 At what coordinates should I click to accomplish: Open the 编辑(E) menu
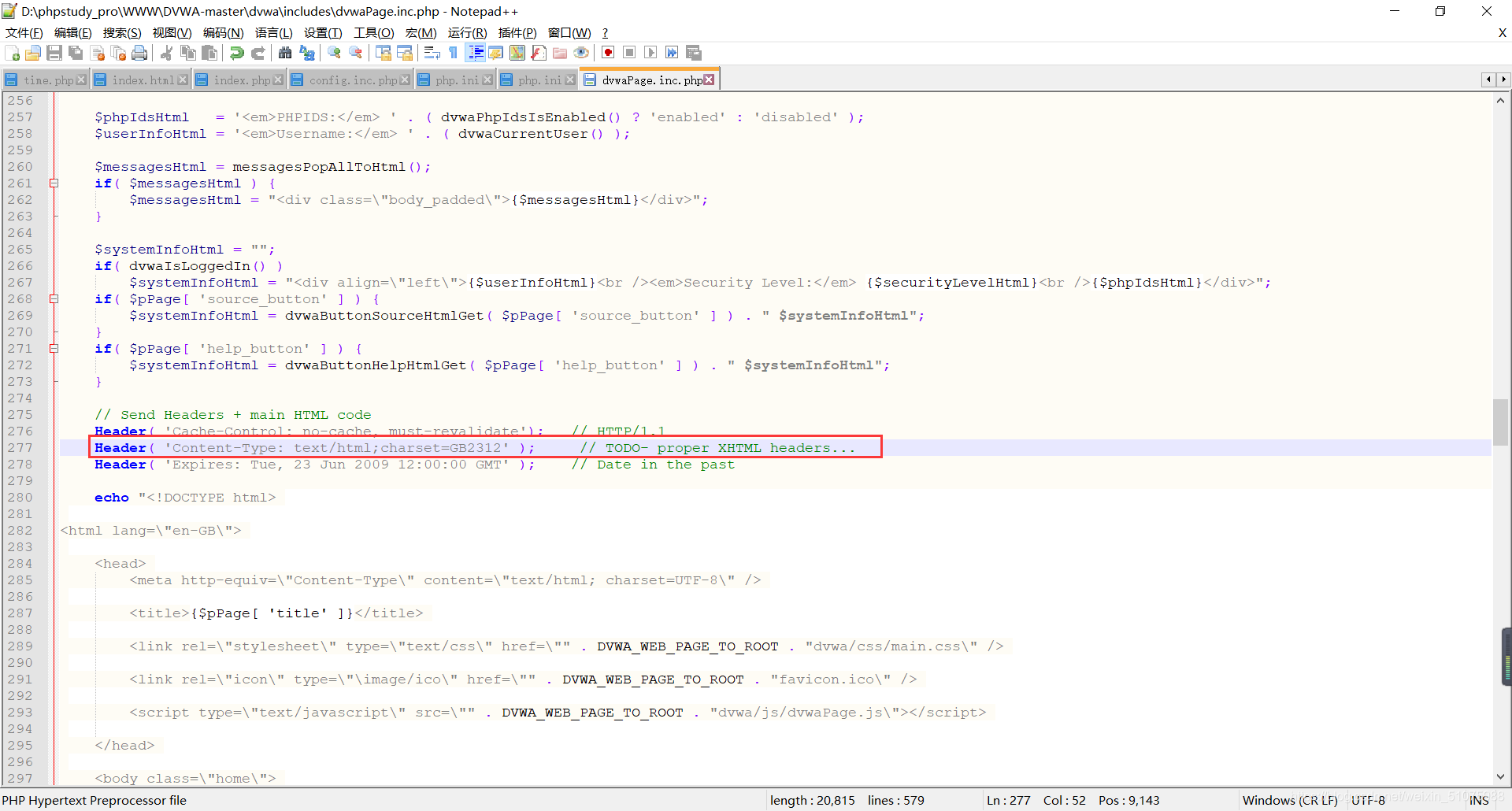[73, 32]
